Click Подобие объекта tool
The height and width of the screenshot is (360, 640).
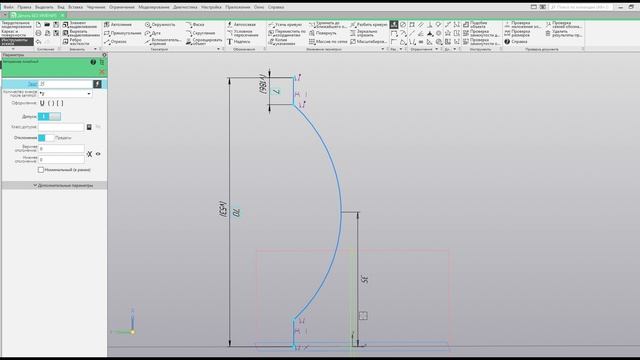click(x=474, y=25)
